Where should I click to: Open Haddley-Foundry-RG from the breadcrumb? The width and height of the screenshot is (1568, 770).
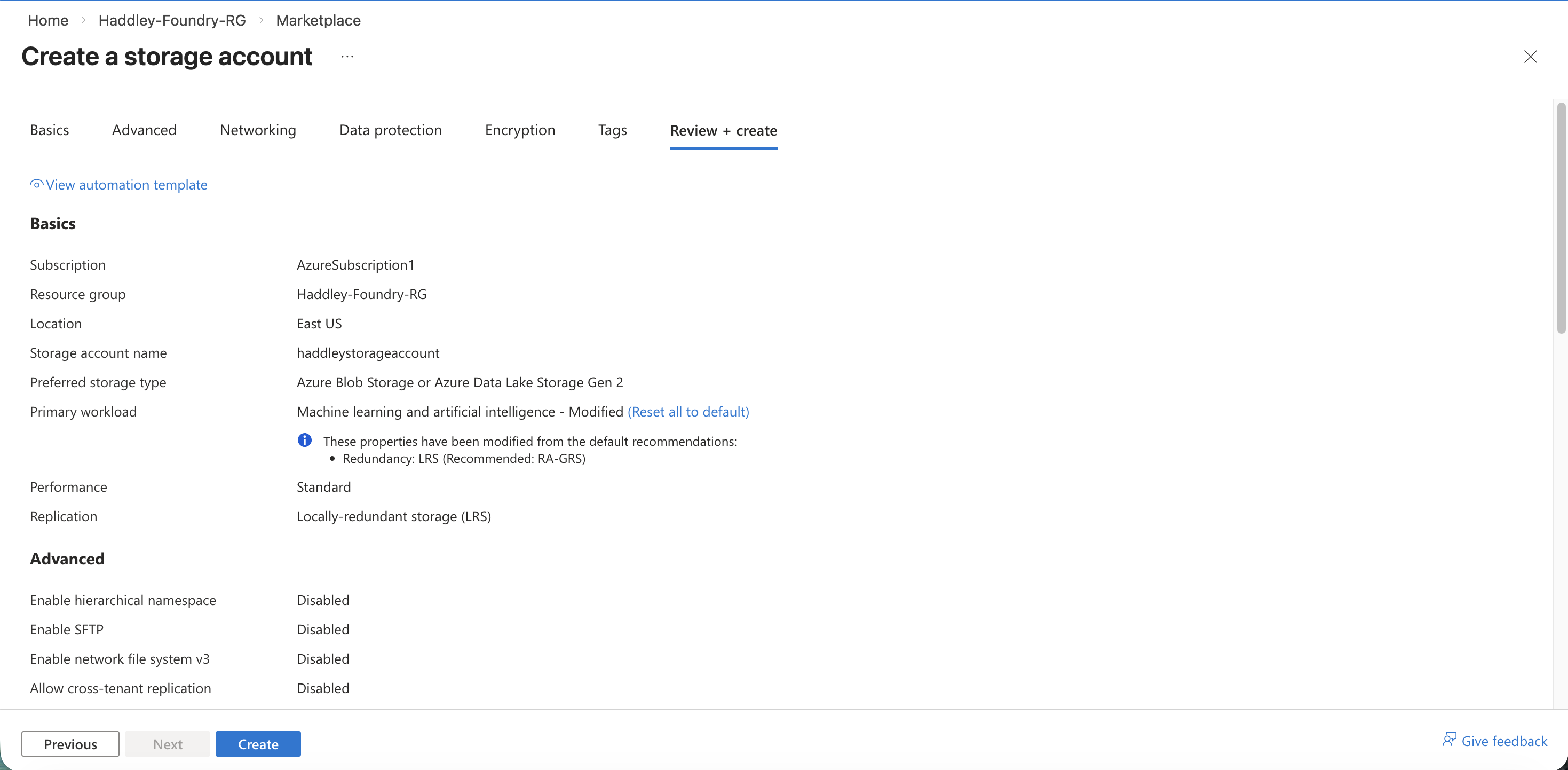[x=171, y=20]
